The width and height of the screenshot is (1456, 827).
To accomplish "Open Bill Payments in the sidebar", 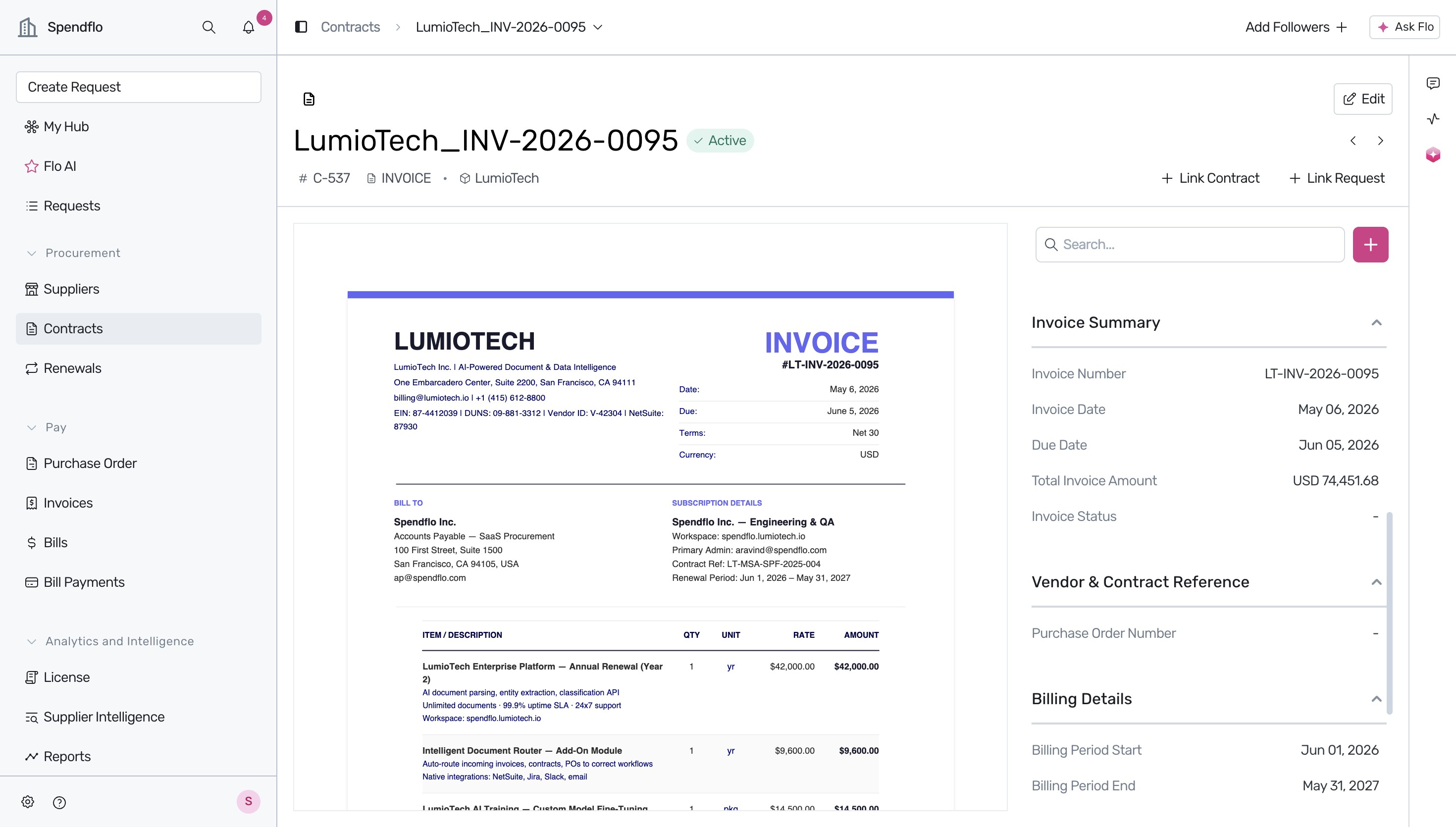I will click(x=139, y=582).
